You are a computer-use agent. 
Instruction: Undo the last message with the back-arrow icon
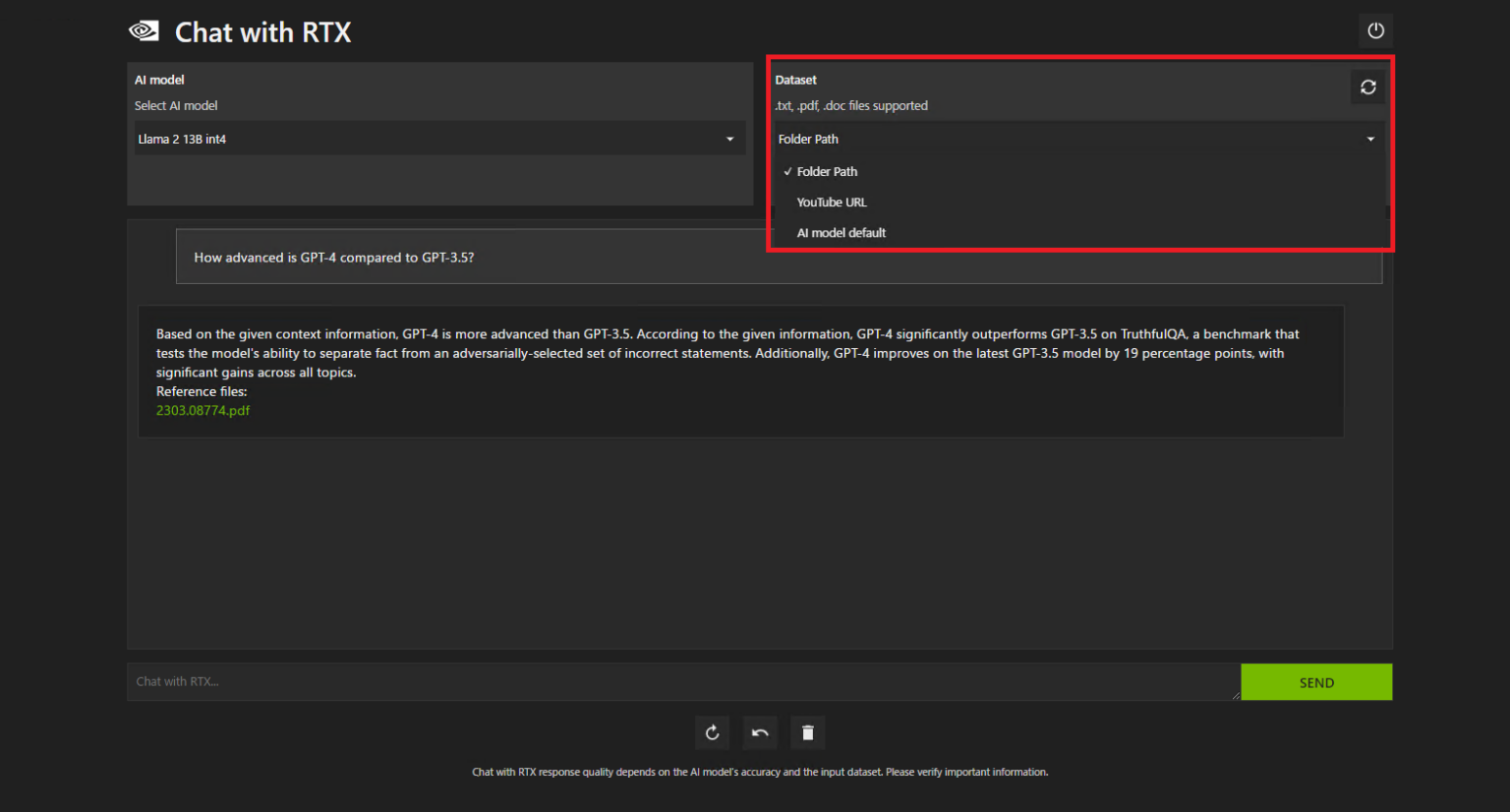click(x=759, y=732)
